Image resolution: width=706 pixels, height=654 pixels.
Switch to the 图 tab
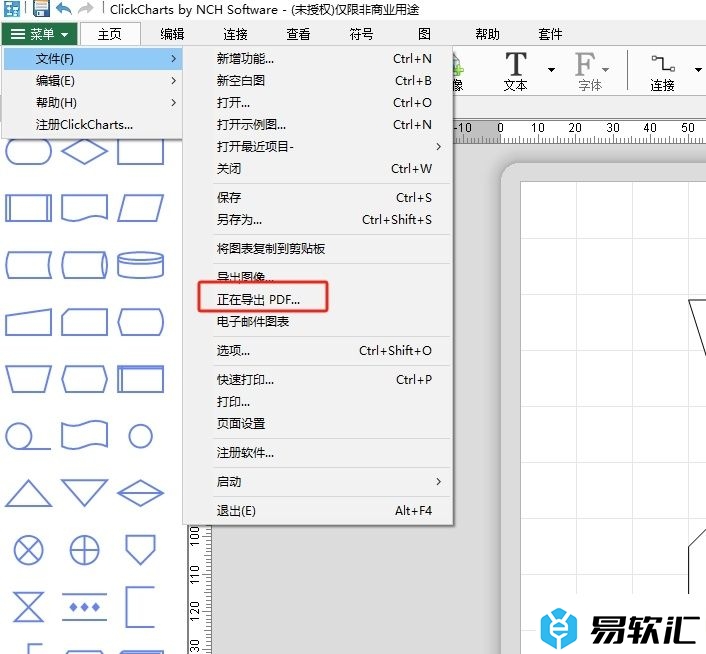(424, 34)
